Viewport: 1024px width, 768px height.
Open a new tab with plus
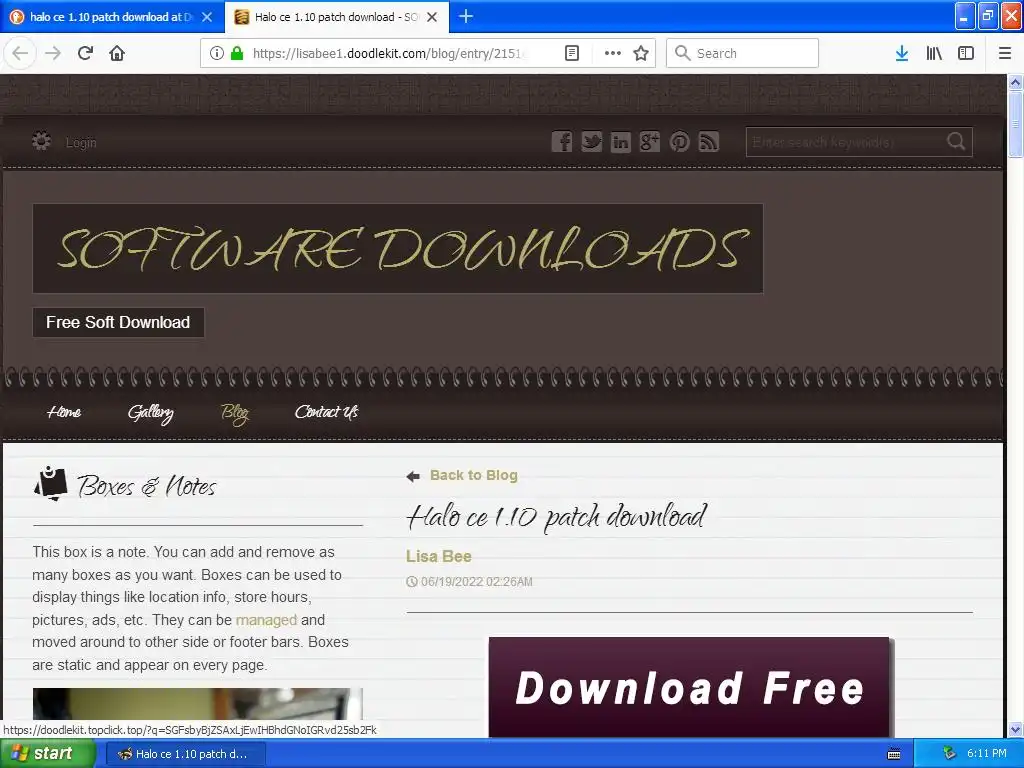(x=466, y=16)
